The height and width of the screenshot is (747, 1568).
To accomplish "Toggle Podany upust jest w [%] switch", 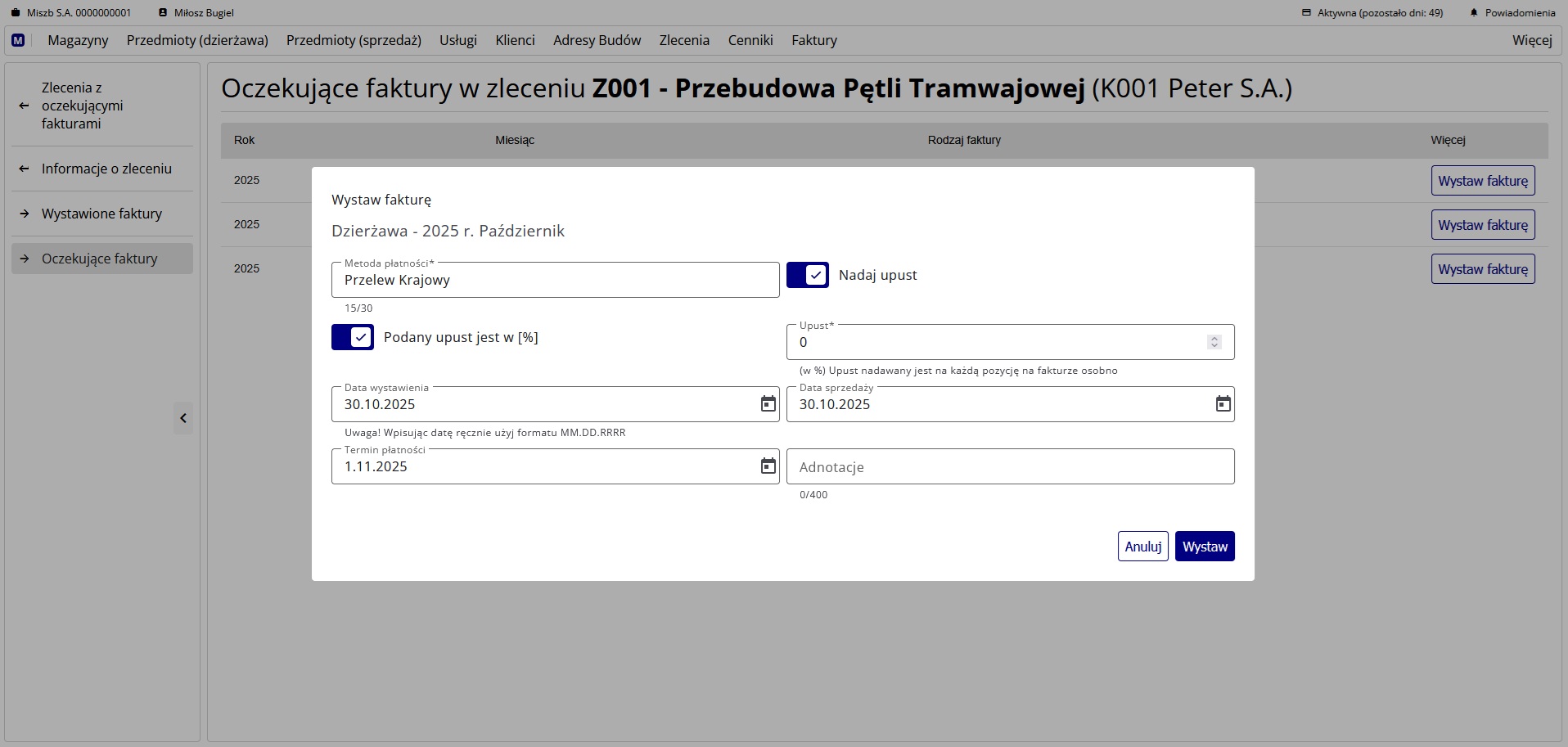I will (x=353, y=337).
